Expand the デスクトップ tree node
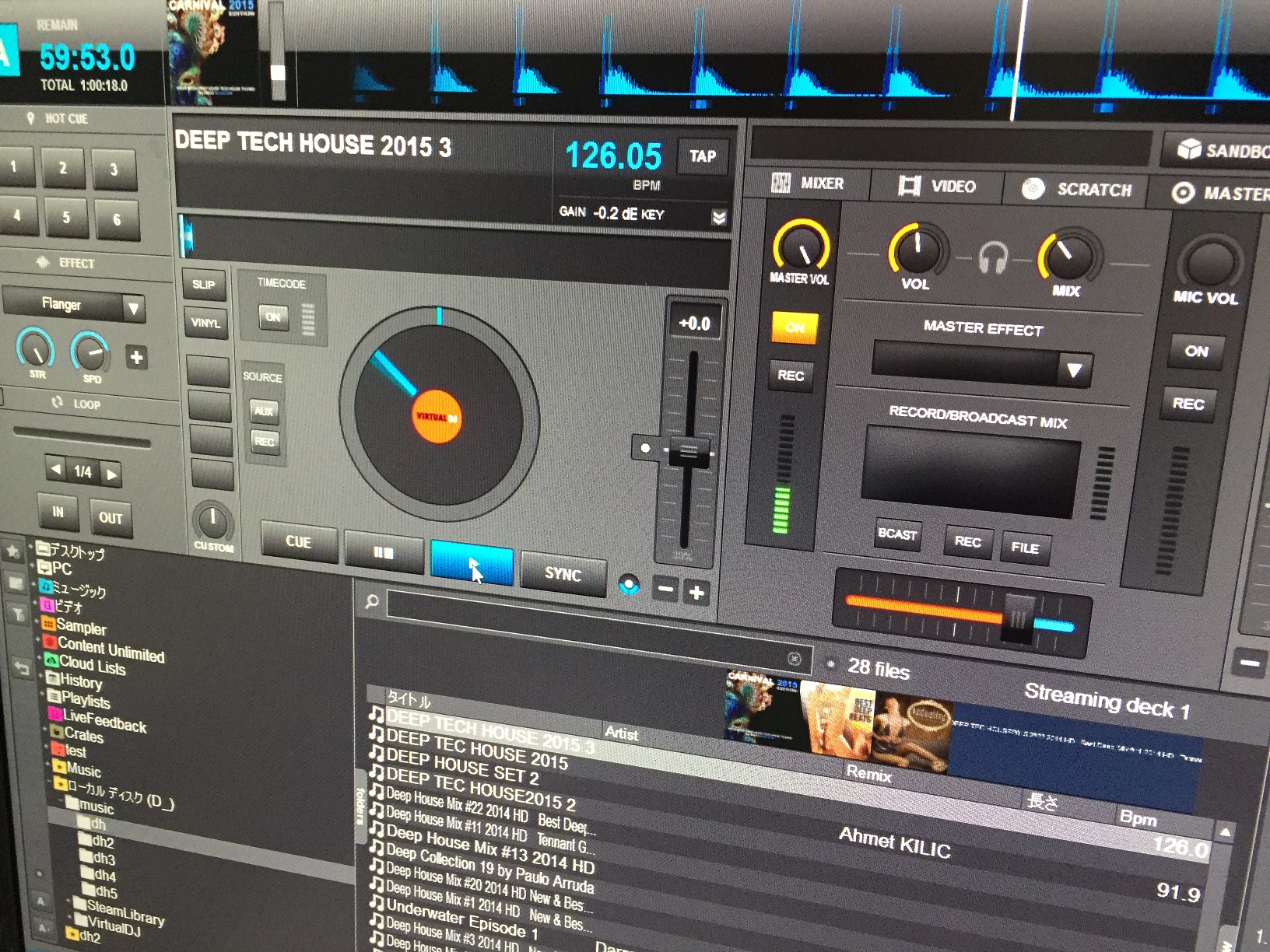1270x952 pixels. pyautogui.click(x=31, y=545)
